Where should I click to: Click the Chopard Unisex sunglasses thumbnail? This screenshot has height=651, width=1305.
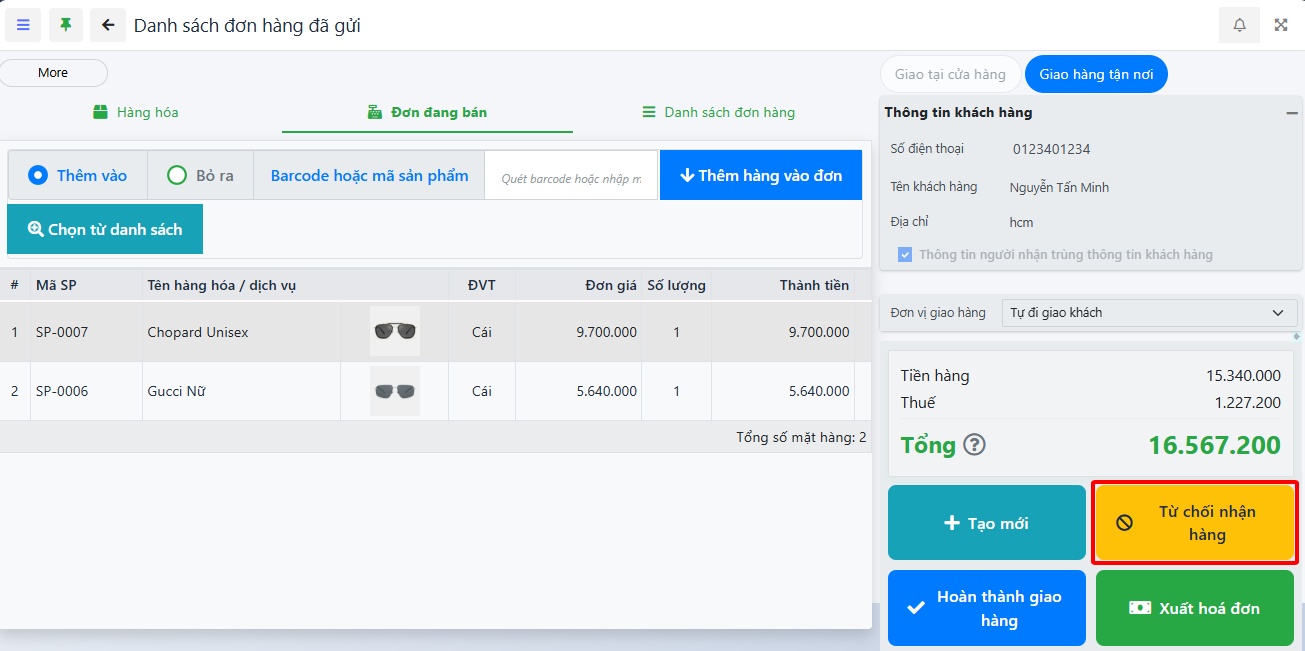click(x=394, y=332)
